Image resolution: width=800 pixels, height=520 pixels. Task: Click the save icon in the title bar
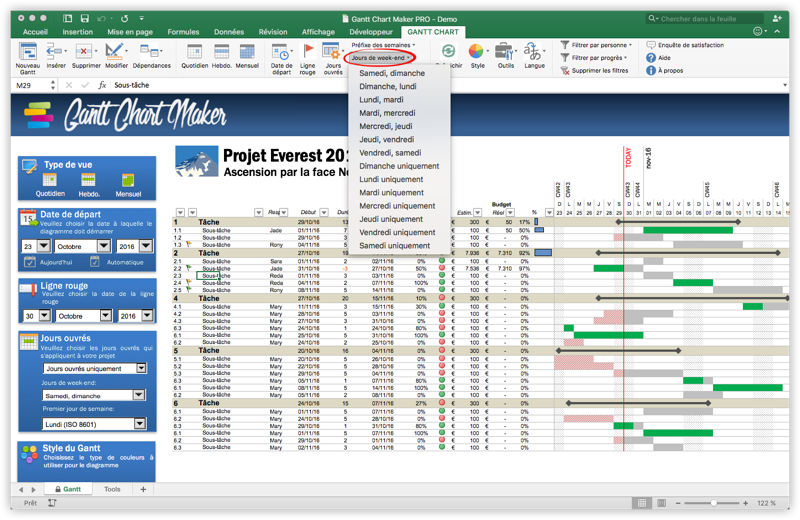(85, 18)
